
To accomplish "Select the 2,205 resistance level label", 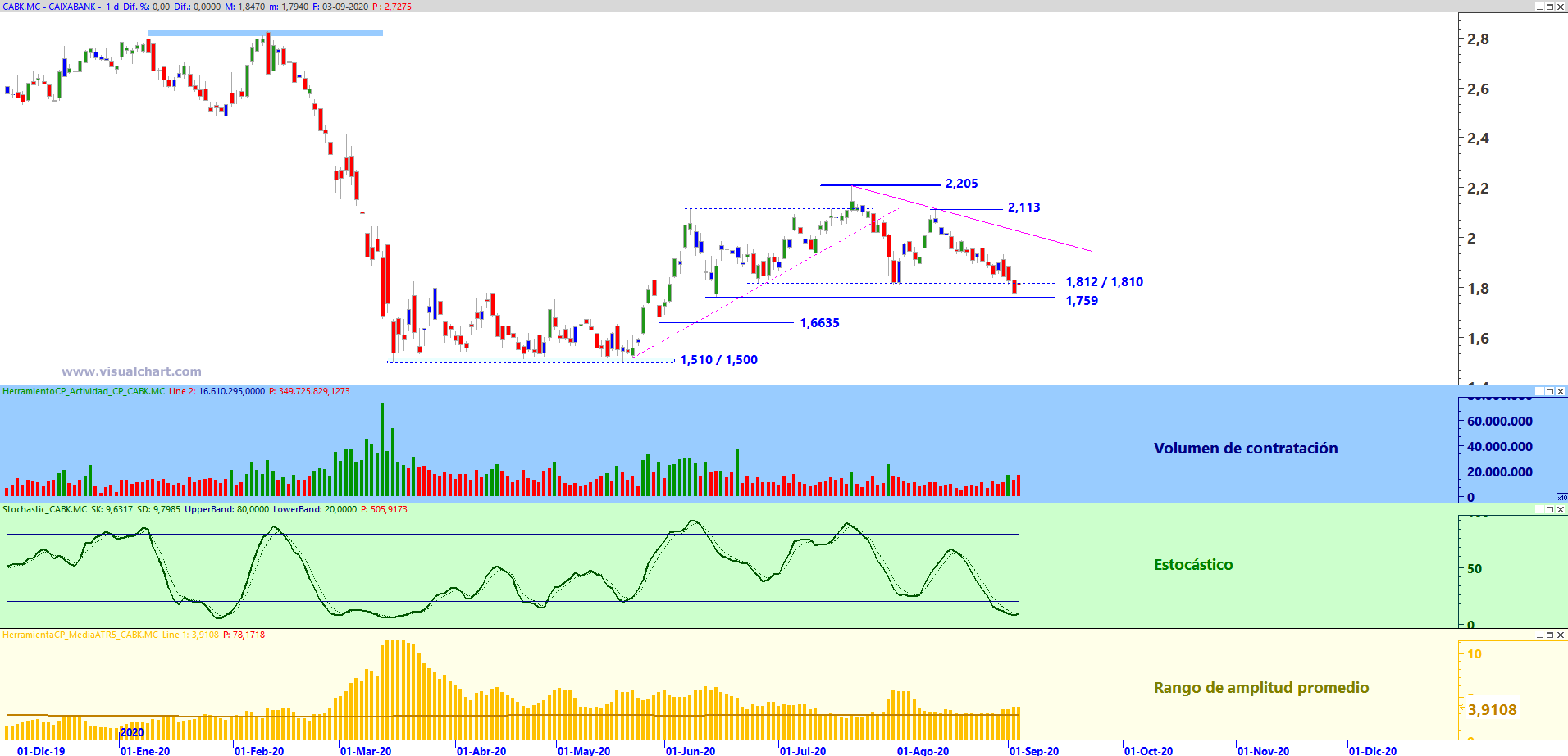I will click(x=961, y=184).
